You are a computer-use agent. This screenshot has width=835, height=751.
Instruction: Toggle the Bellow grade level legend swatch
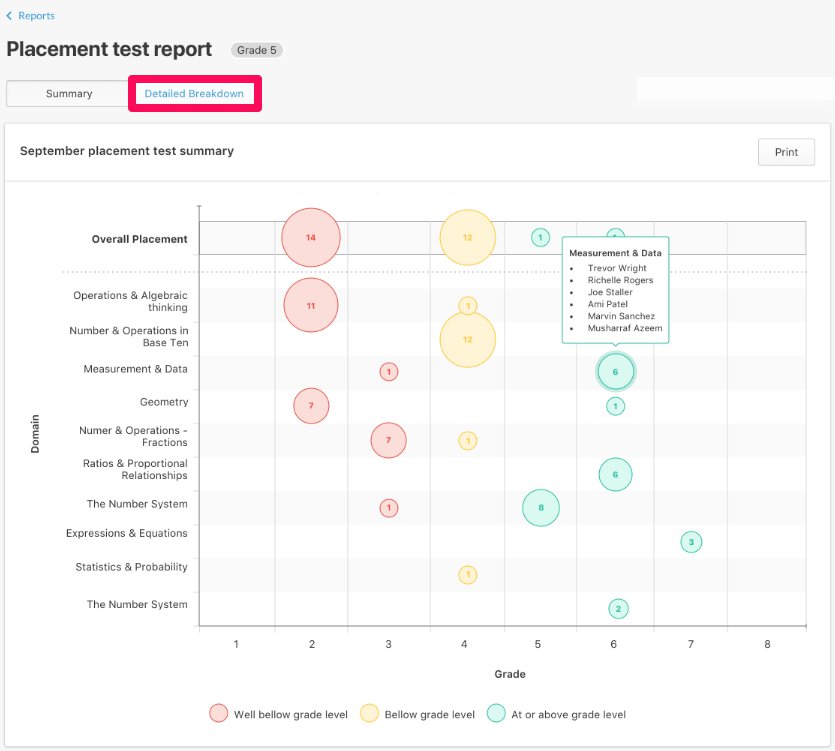pos(369,713)
